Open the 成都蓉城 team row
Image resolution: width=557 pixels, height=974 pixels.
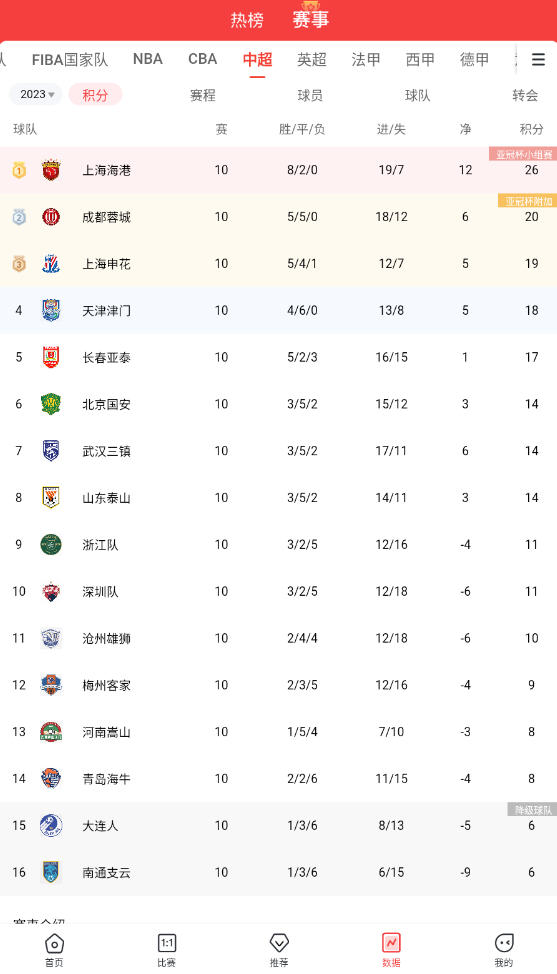click(278, 217)
